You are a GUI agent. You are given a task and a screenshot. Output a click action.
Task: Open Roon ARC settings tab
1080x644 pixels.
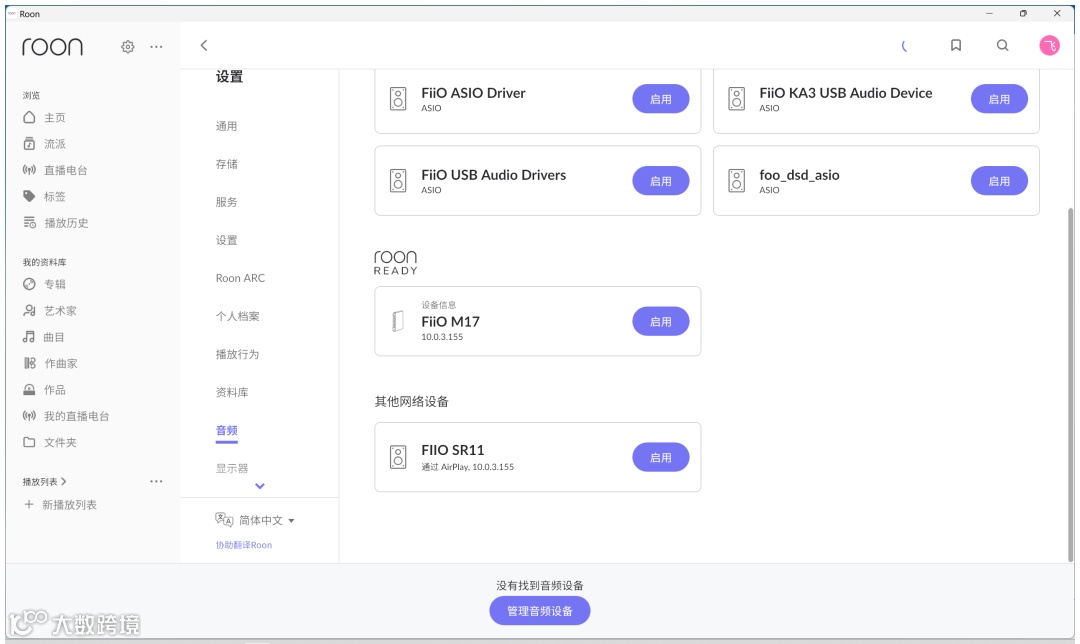240,278
